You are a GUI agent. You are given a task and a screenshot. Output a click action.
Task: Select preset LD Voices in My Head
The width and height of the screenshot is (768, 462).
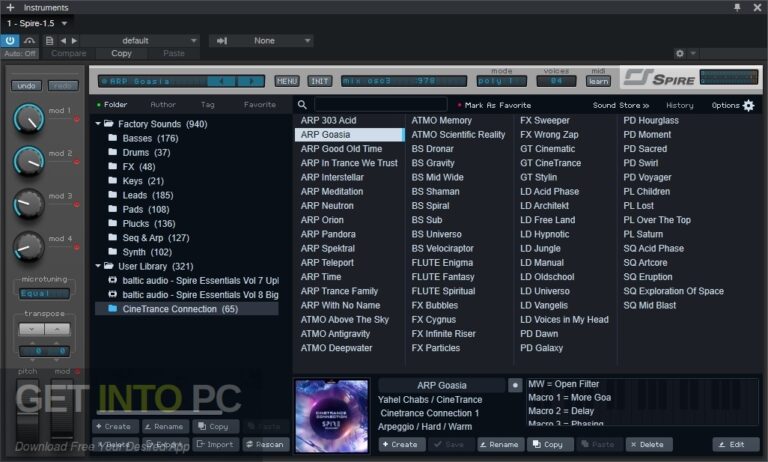click(564, 319)
